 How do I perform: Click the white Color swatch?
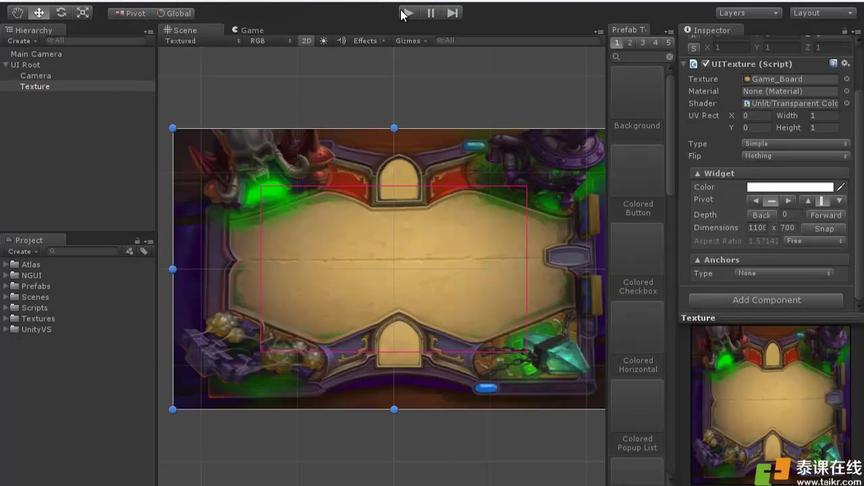click(x=790, y=187)
